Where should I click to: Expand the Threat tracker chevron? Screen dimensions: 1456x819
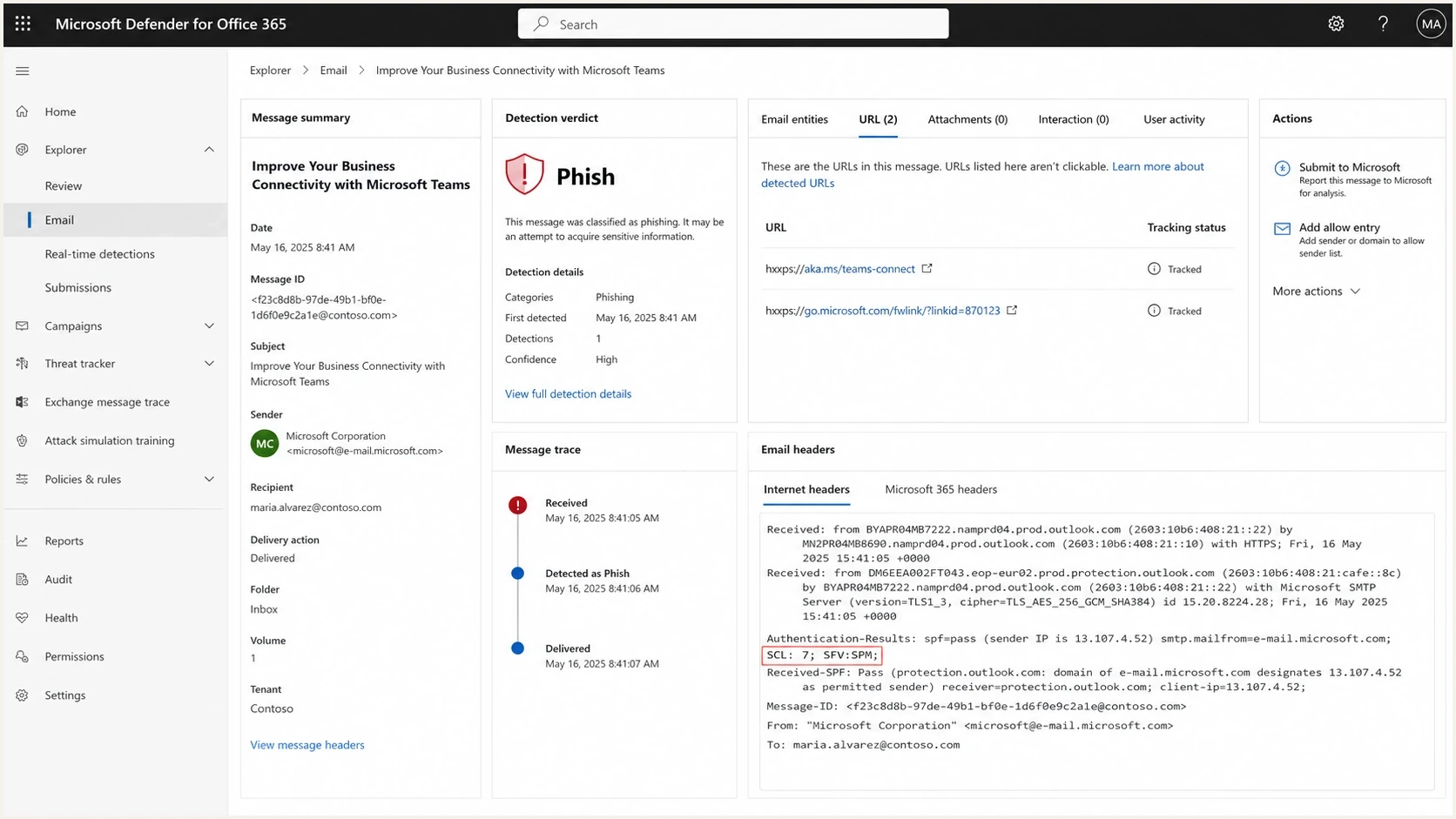[x=209, y=363]
